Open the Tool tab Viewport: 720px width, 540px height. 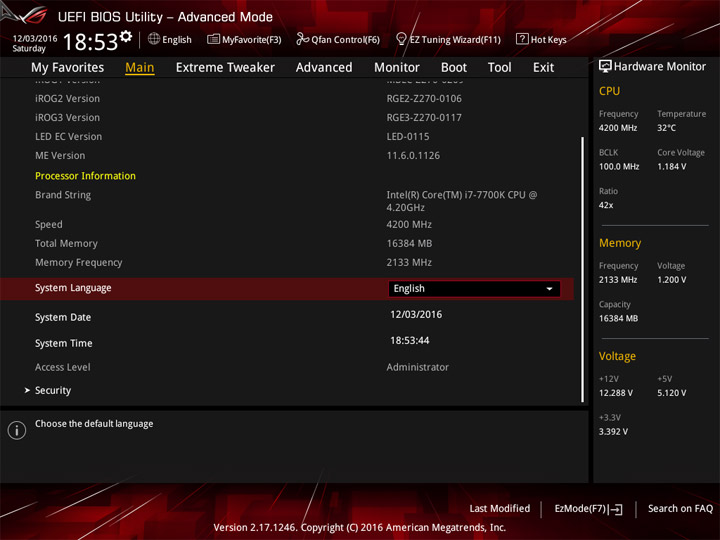tap(499, 68)
